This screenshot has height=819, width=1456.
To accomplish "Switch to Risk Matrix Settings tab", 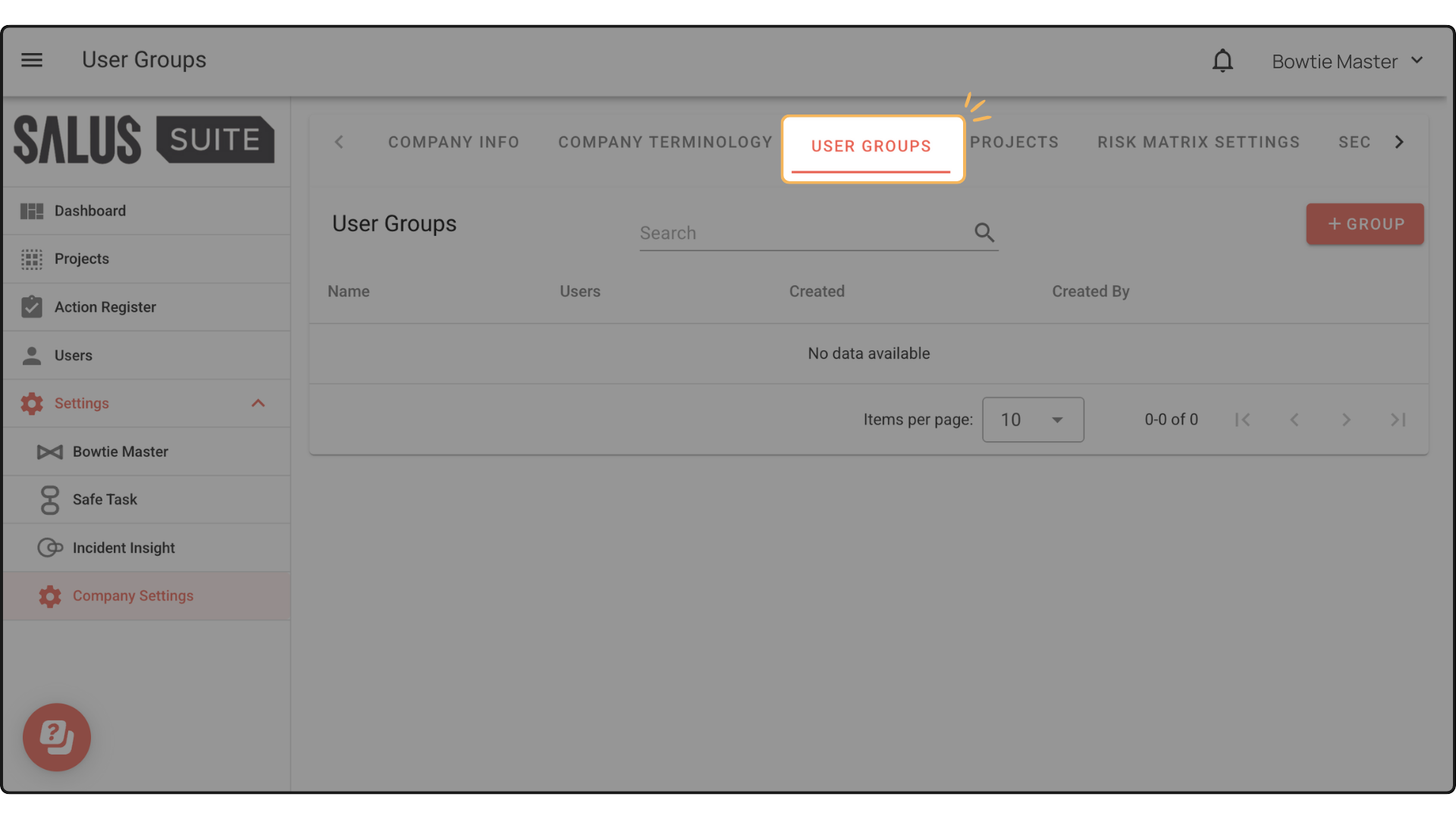I will pyautogui.click(x=1198, y=143).
